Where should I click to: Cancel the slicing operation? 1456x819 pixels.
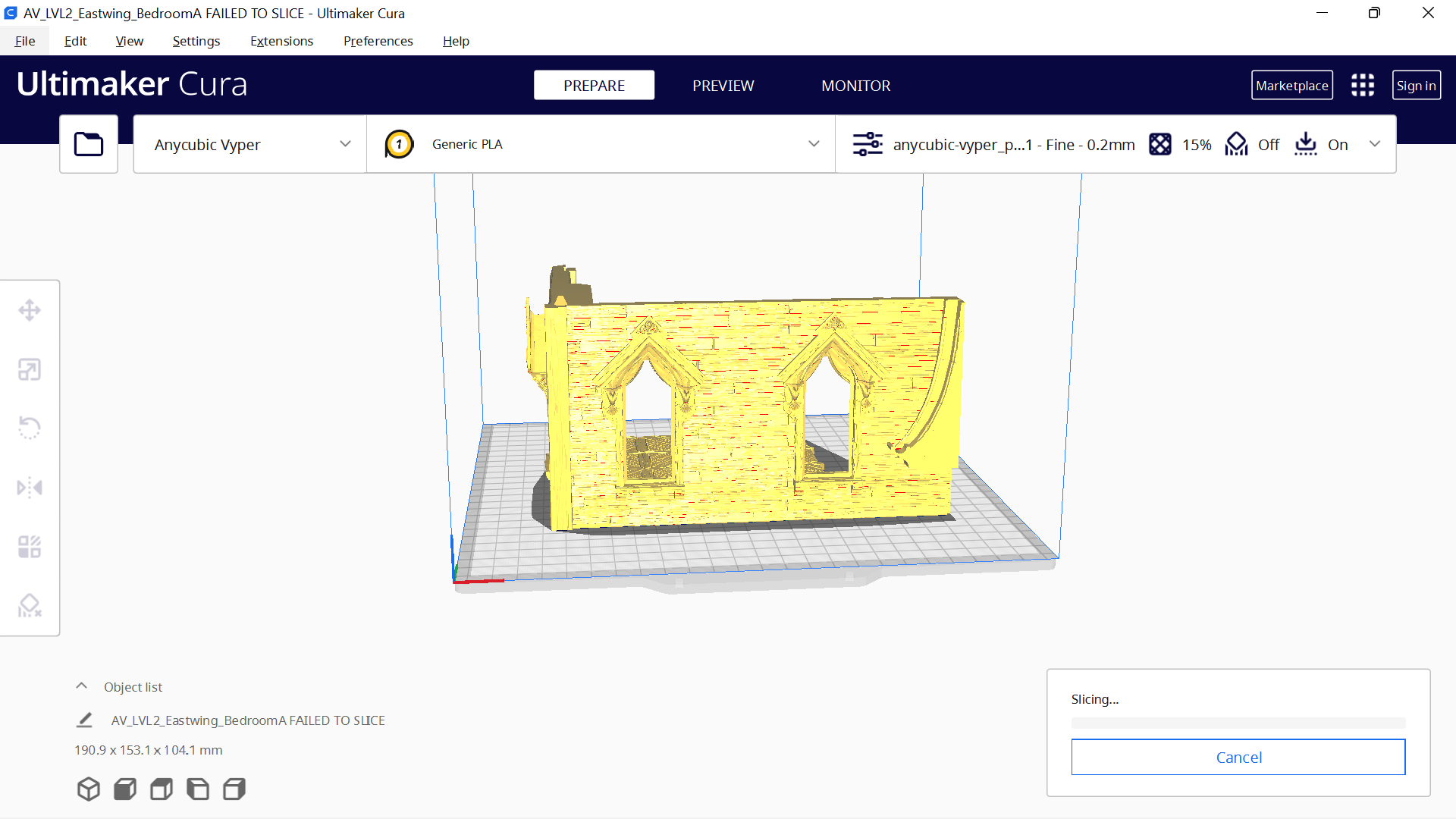click(x=1238, y=757)
